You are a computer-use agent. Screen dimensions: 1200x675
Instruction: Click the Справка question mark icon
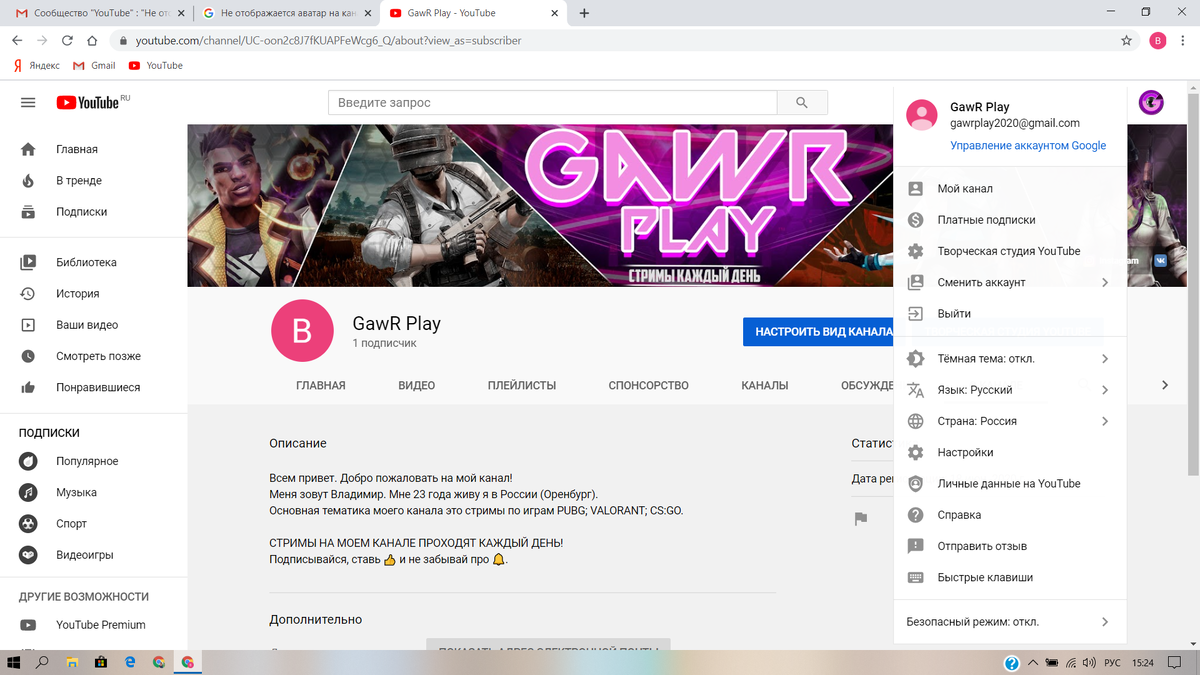tap(915, 515)
